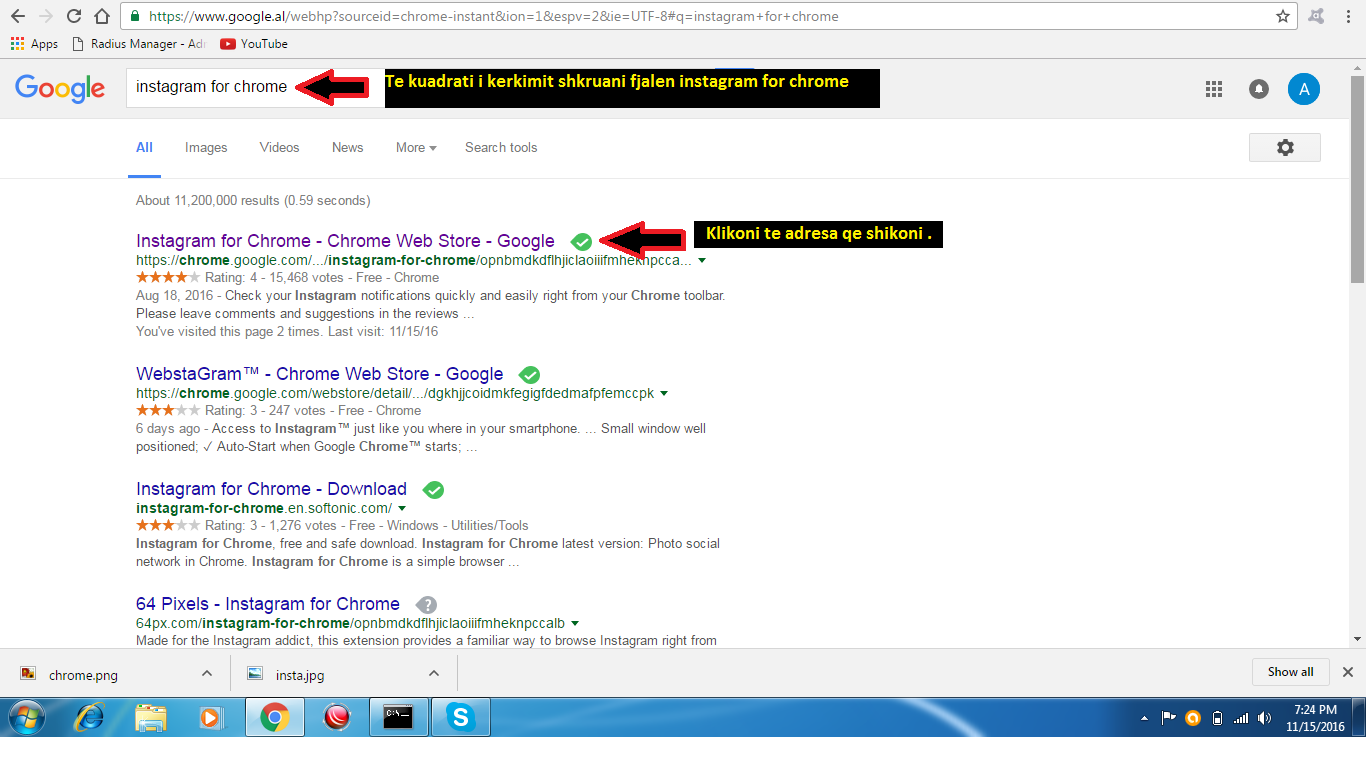The height and width of the screenshot is (768, 1366).
Task: Open the Command Prompt taskbar icon
Action: pyautogui.click(x=399, y=717)
